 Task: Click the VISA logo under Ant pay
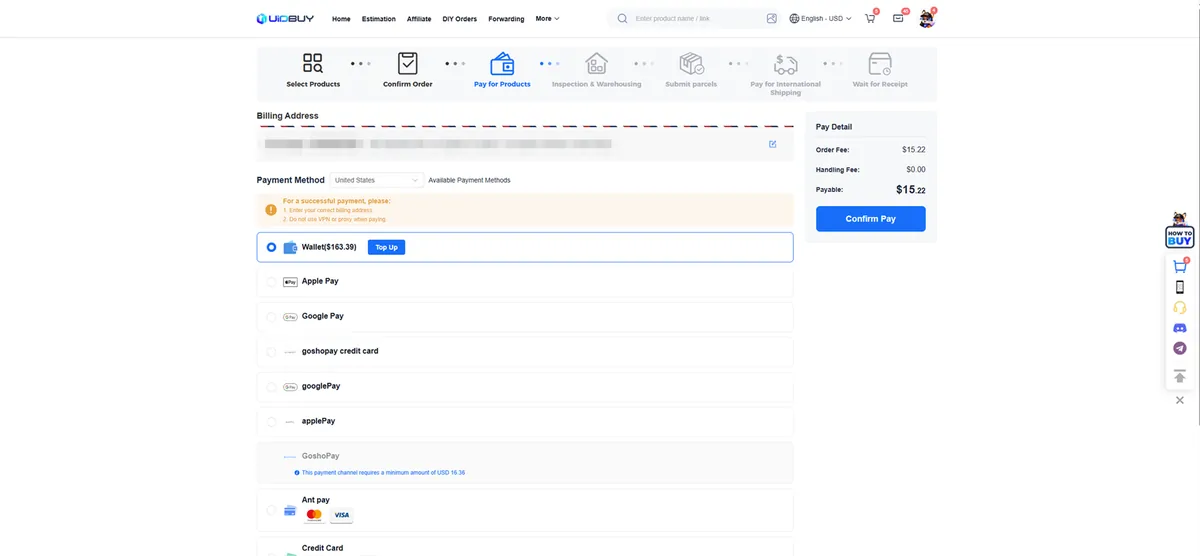tap(342, 515)
